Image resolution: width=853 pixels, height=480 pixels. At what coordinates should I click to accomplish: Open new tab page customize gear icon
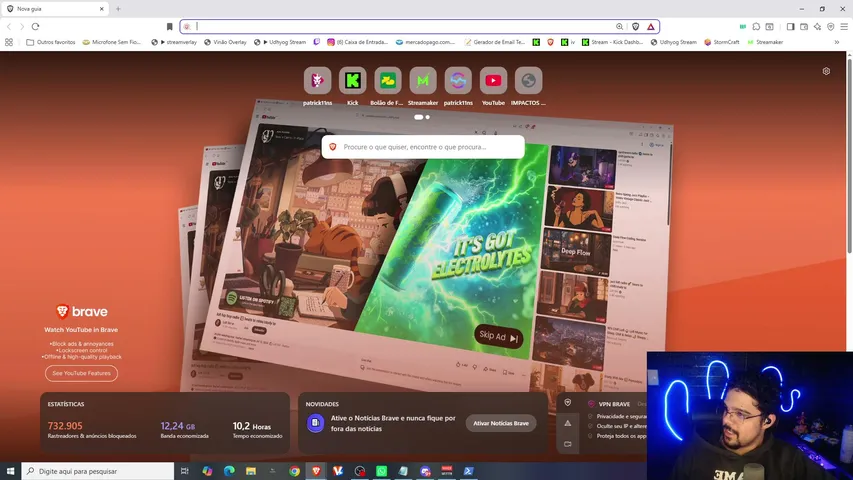point(826,71)
